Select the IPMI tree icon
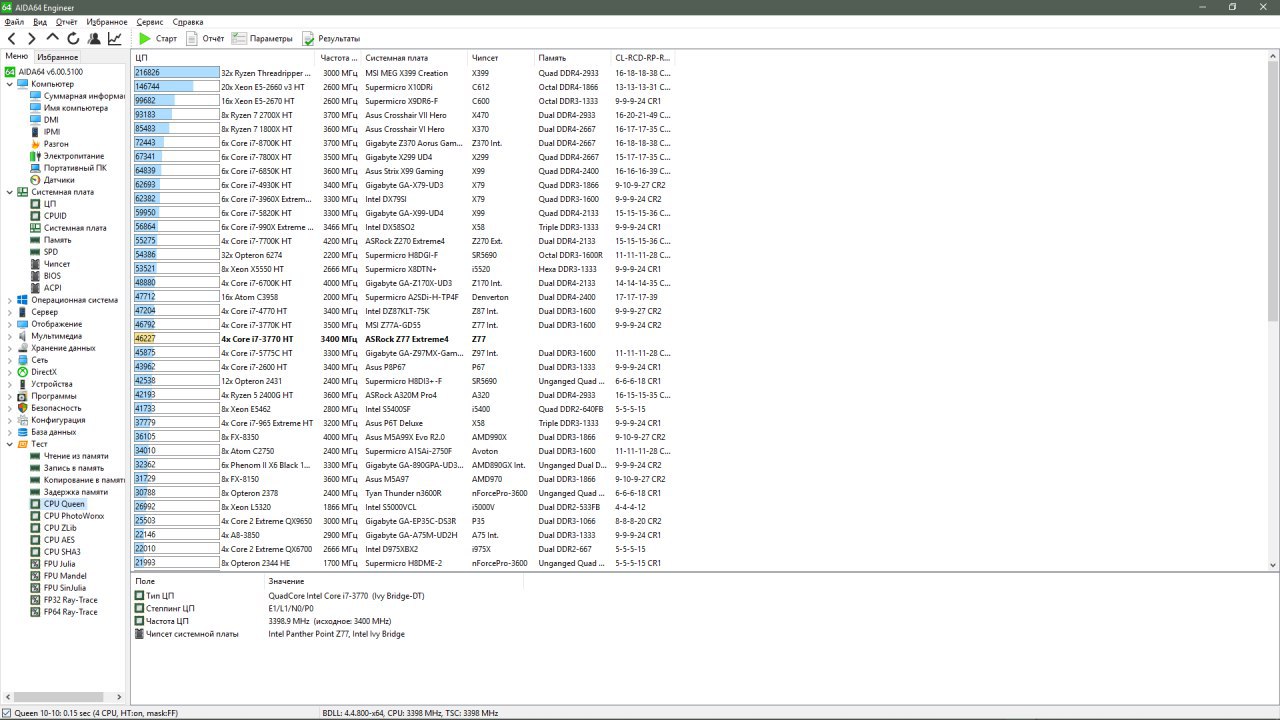Image resolution: width=1280 pixels, height=720 pixels. click(x=35, y=132)
